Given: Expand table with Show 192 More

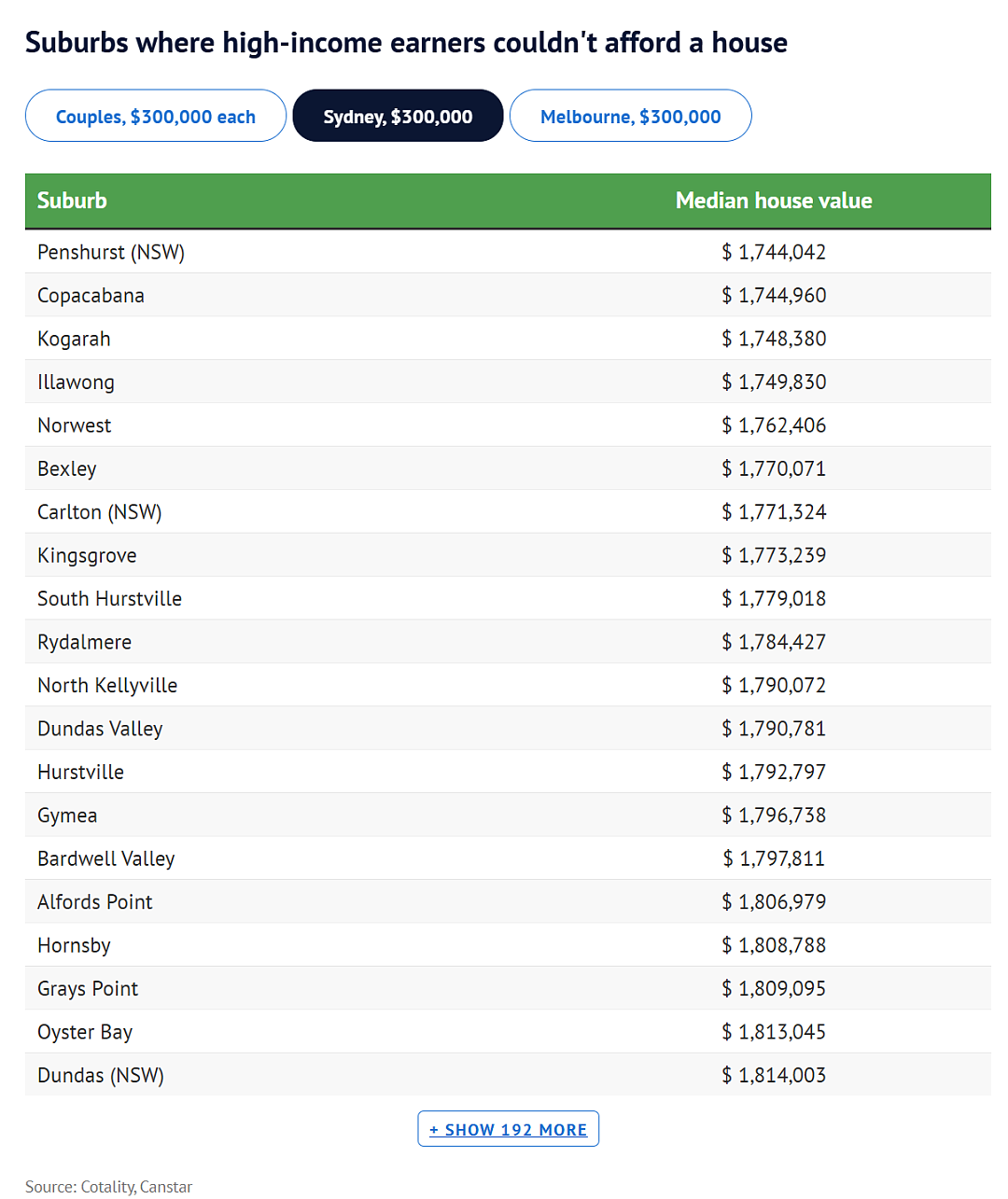Looking at the screenshot, I should click(509, 1129).
